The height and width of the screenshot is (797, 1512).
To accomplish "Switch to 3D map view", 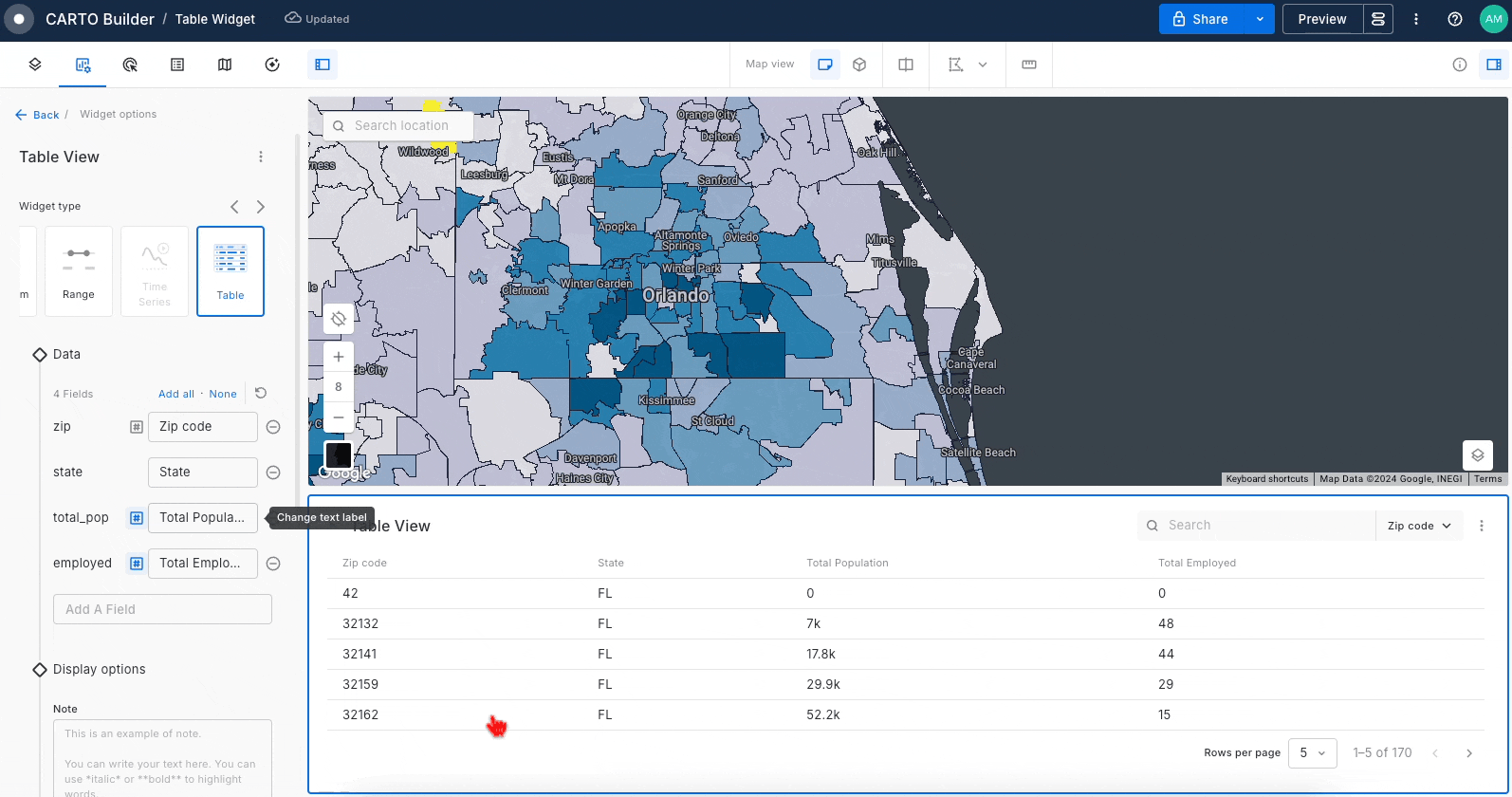I will (x=859, y=65).
